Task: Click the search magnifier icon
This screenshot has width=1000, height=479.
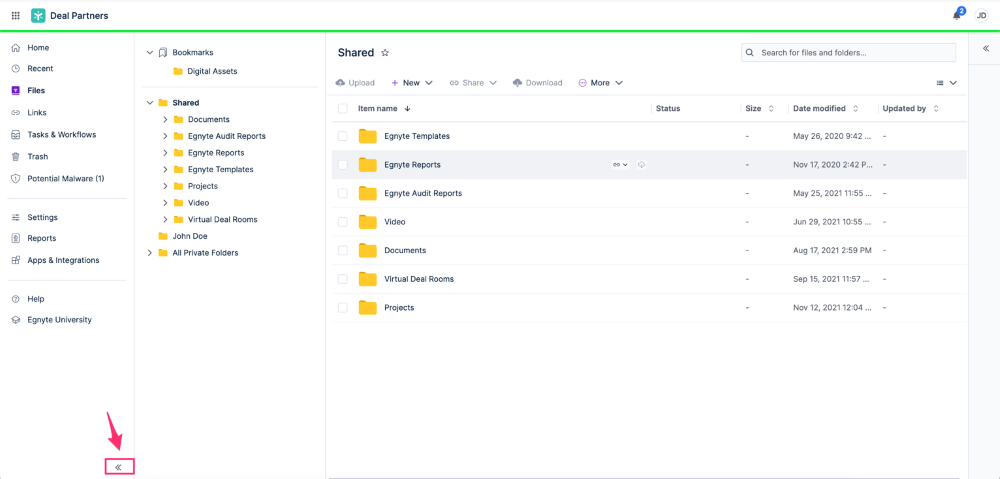Action: click(751, 53)
